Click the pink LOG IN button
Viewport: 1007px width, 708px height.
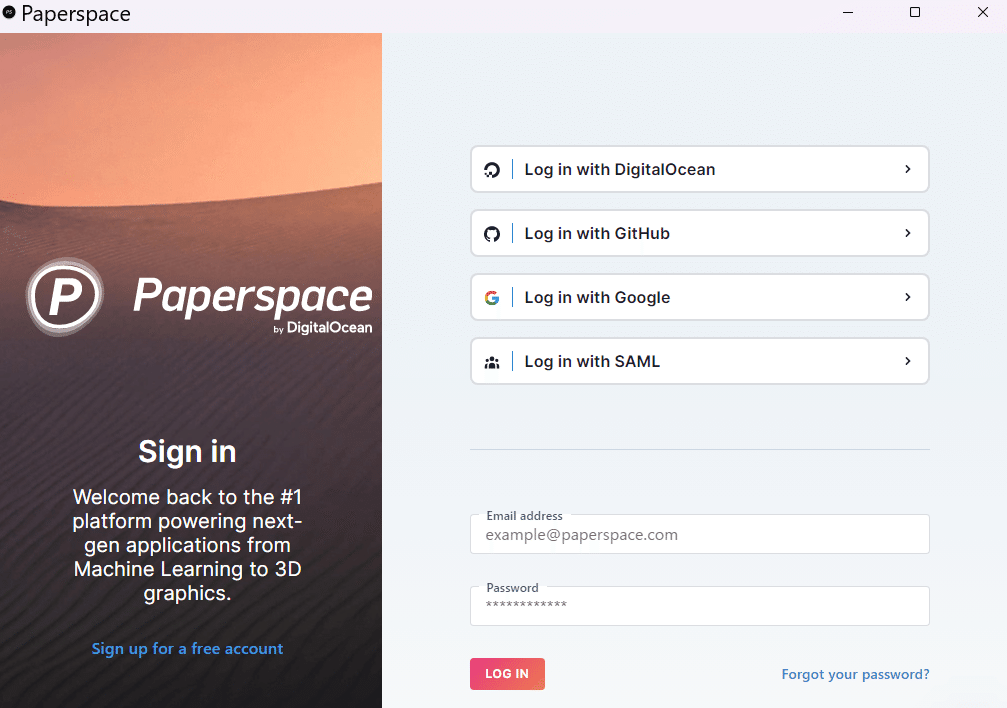click(507, 674)
